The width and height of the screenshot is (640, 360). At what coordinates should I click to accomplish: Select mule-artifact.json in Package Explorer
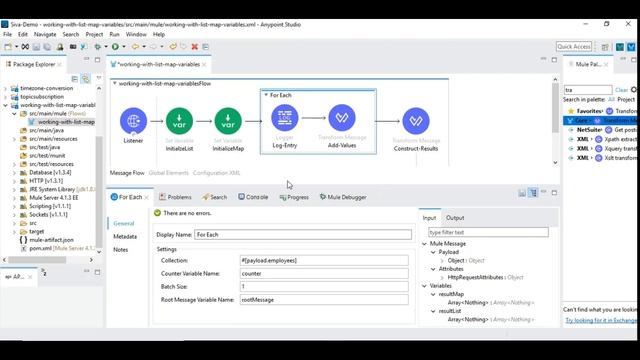tap(51, 240)
